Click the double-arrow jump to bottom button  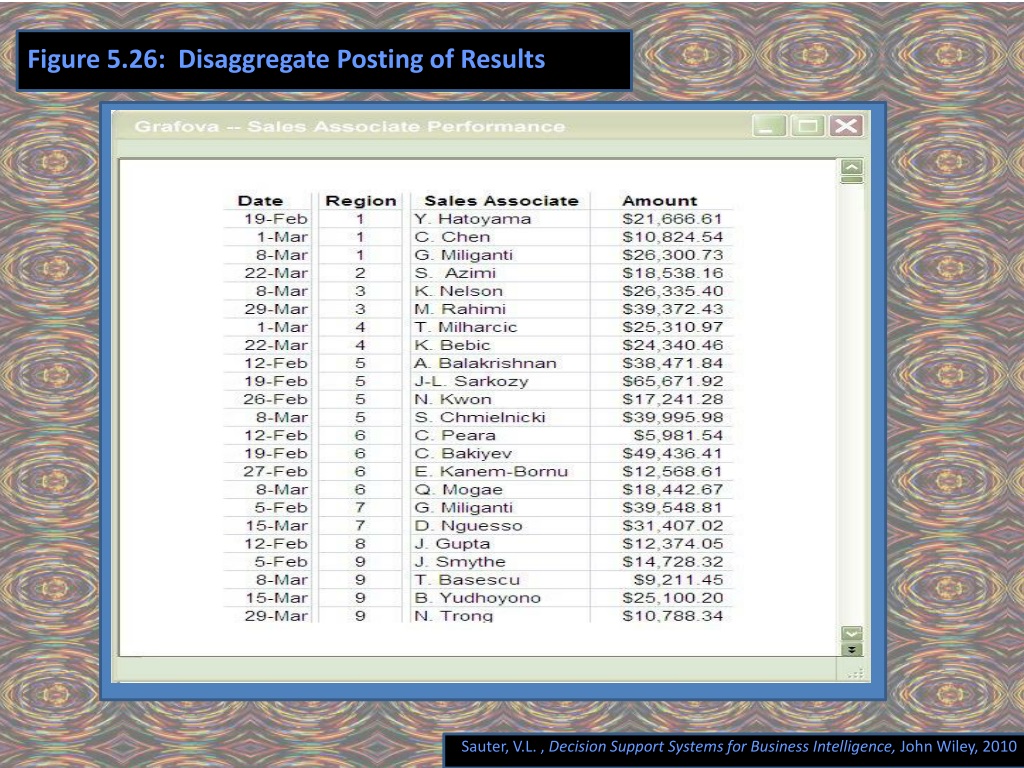[852, 649]
